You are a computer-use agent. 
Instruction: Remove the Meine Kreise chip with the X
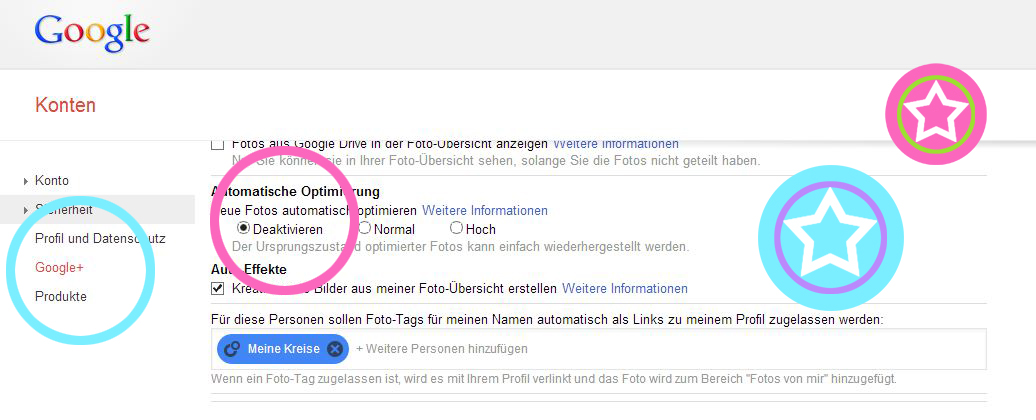click(334, 349)
